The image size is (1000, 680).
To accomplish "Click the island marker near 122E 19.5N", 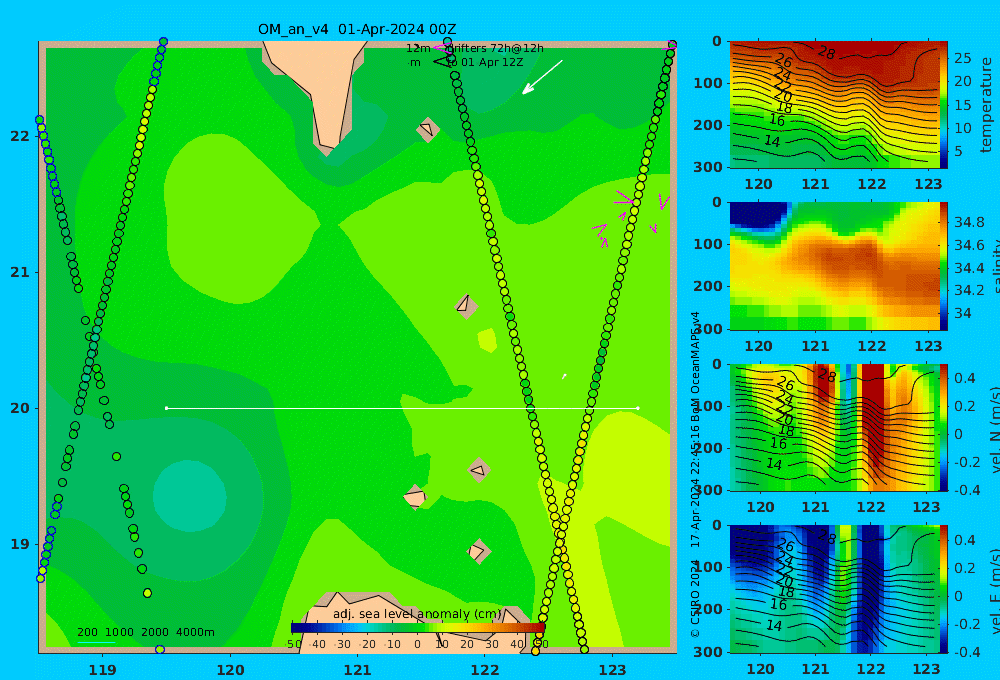I will click(x=478, y=471).
